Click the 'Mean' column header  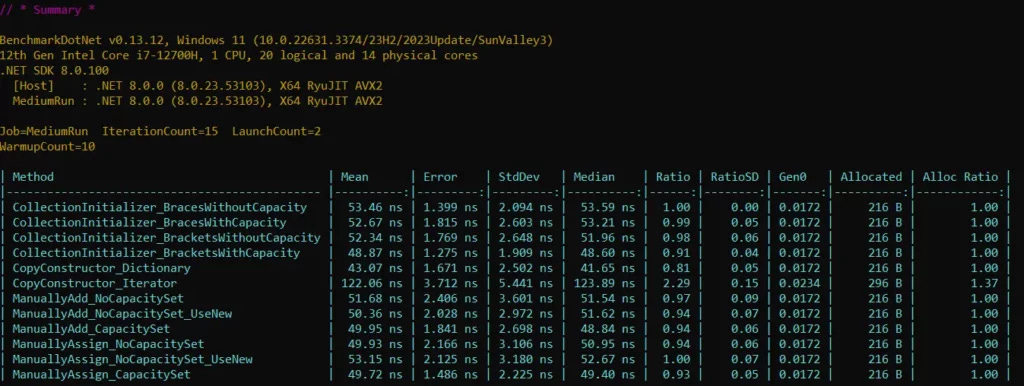[x=355, y=177]
